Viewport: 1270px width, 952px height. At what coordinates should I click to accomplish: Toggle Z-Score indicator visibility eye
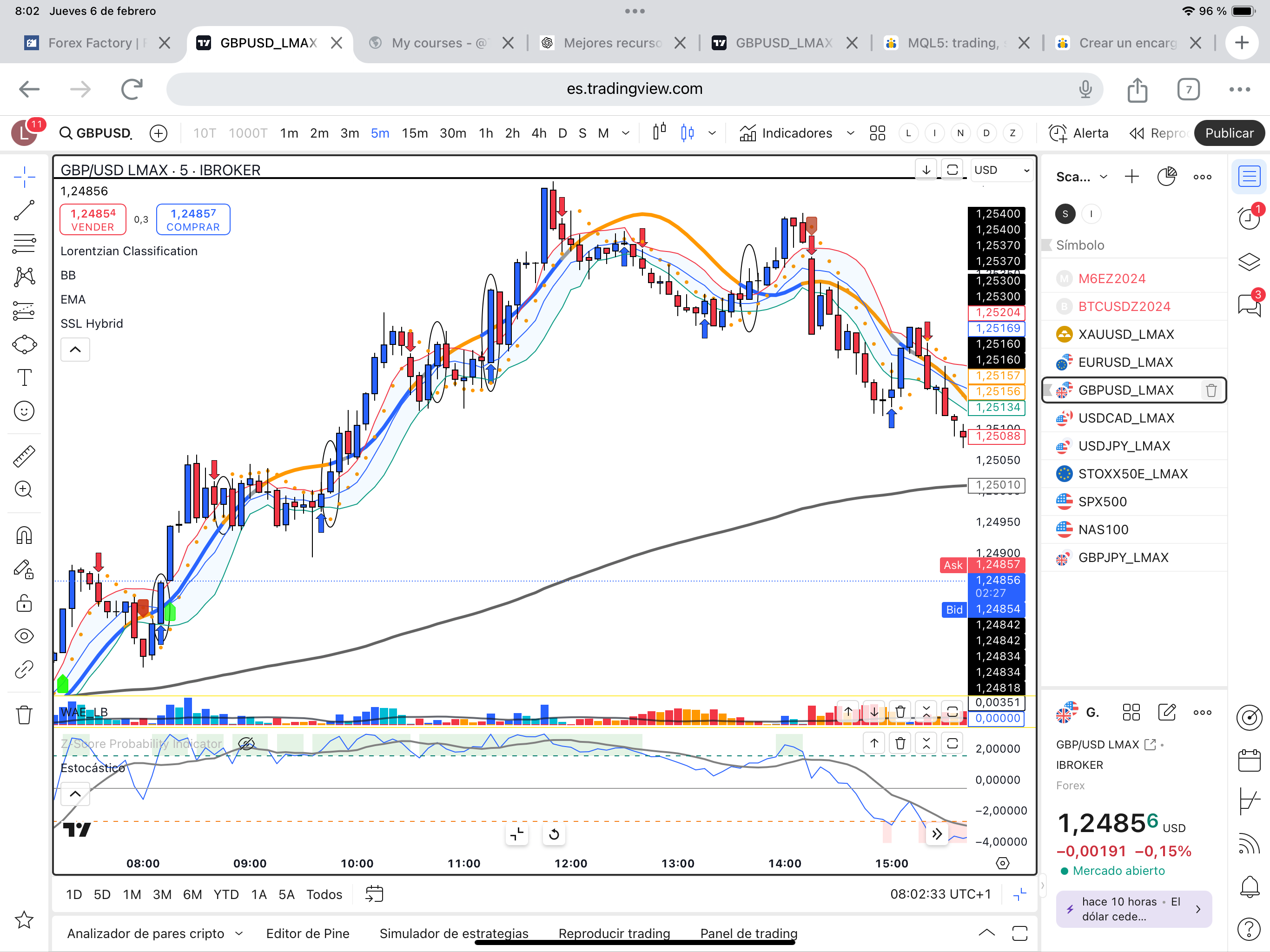pyautogui.click(x=246, y=744)
